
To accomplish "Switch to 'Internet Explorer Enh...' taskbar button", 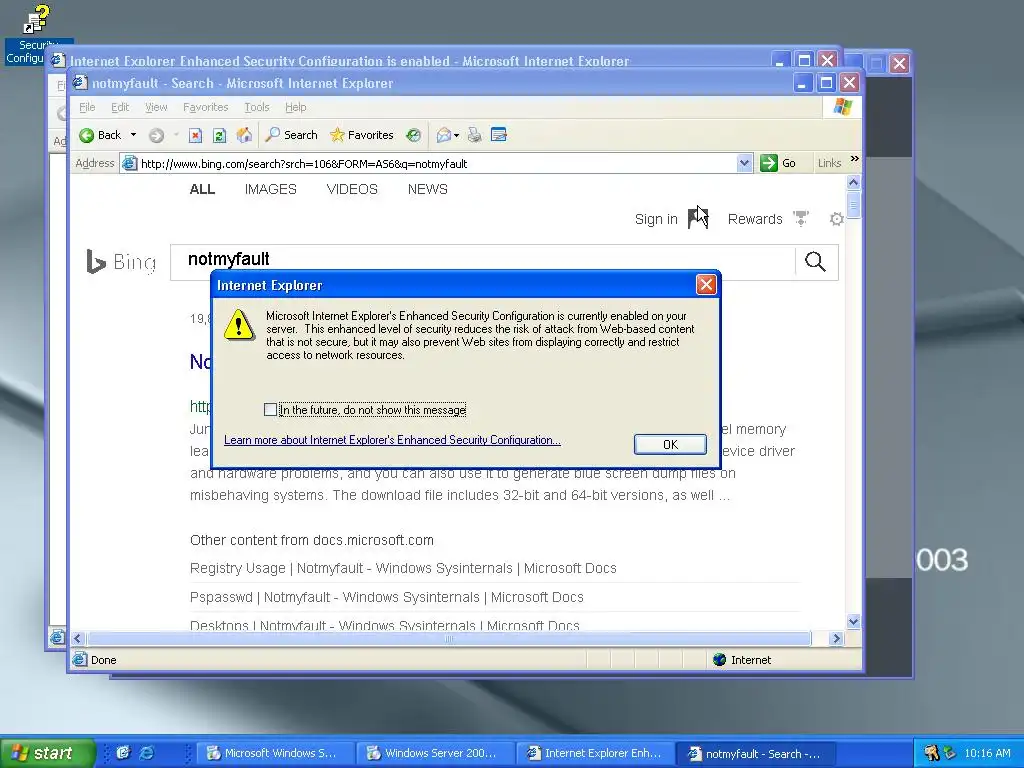I will pyautogui.click(x=595, y=753).
